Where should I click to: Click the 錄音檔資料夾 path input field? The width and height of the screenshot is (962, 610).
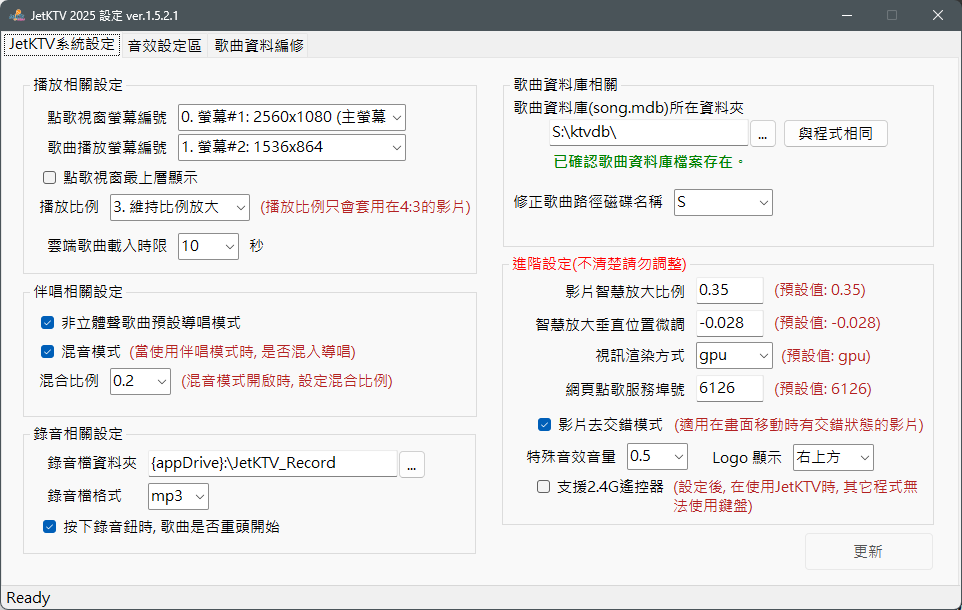pyautogui.click(x=273, y=463)
